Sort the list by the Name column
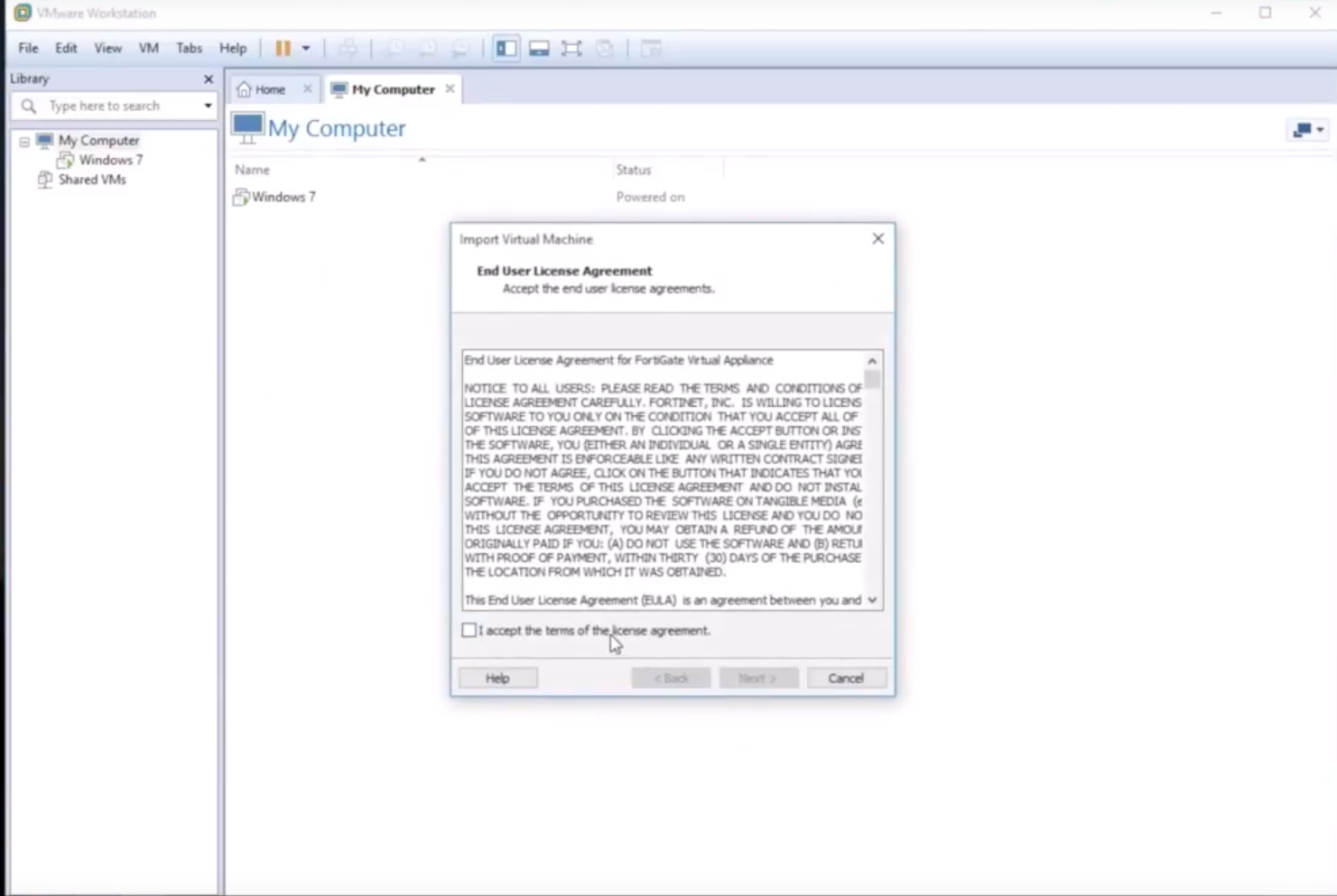Image resolution: width=1337 pixels, height=896 pixels. (x=252, y=170)
